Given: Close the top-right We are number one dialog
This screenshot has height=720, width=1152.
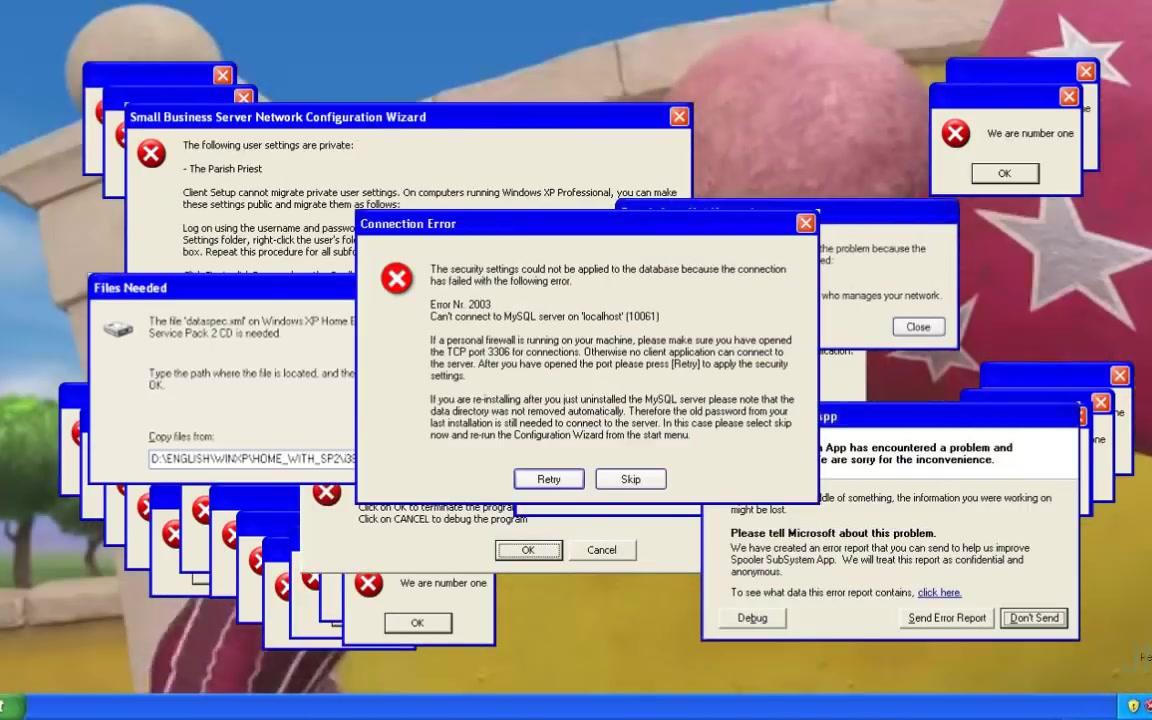Looking at the screenshot, I should click(x=1070, y=96).
